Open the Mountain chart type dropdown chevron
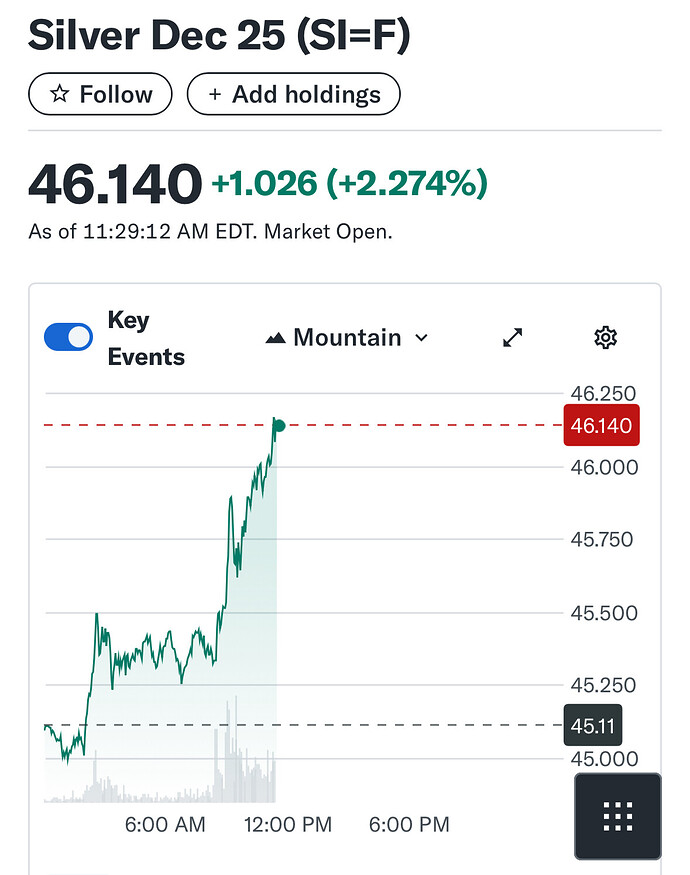The height and width of the screenshot is (875, 690). coord(421,338)
